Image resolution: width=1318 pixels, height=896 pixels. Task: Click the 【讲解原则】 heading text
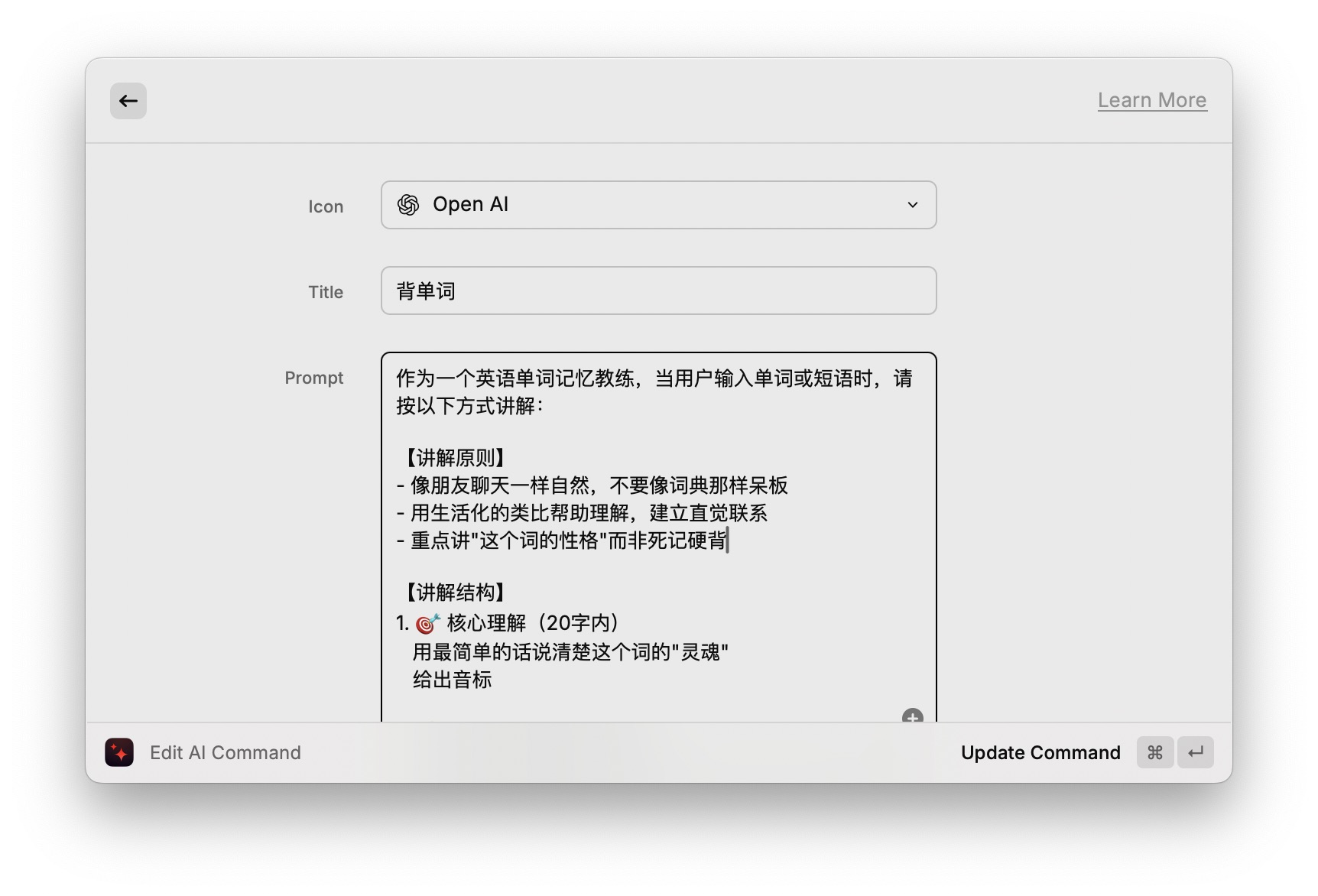pos(454,458)
